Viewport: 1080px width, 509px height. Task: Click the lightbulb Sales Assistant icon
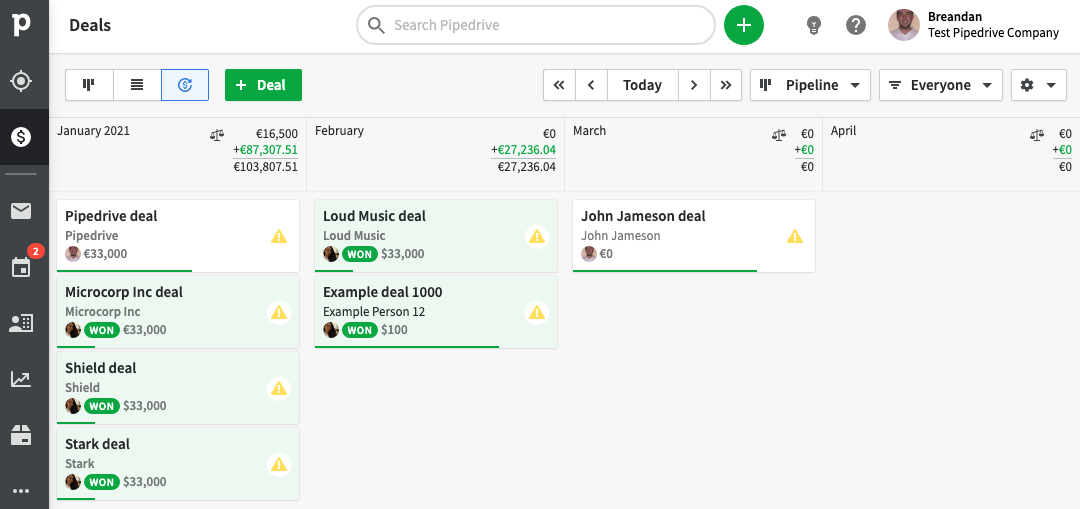pyautogui.click(x=814, y=25)
